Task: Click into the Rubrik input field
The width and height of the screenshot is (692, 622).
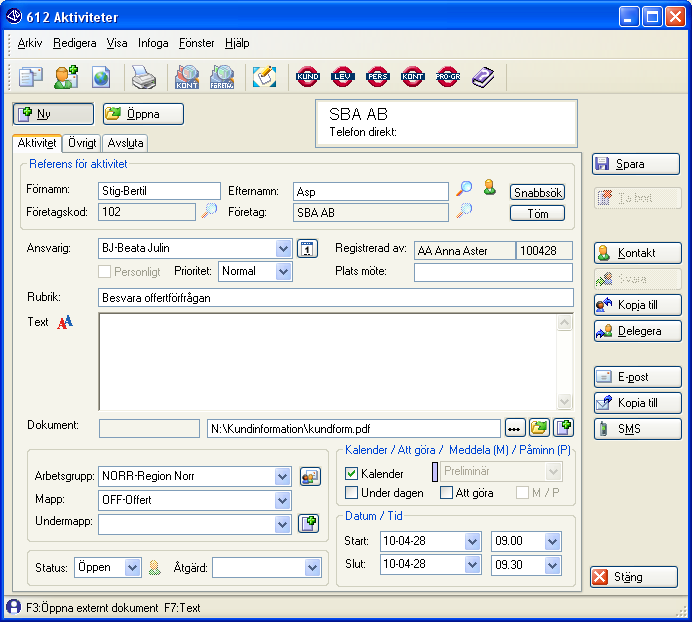Action: click(335, 298)
